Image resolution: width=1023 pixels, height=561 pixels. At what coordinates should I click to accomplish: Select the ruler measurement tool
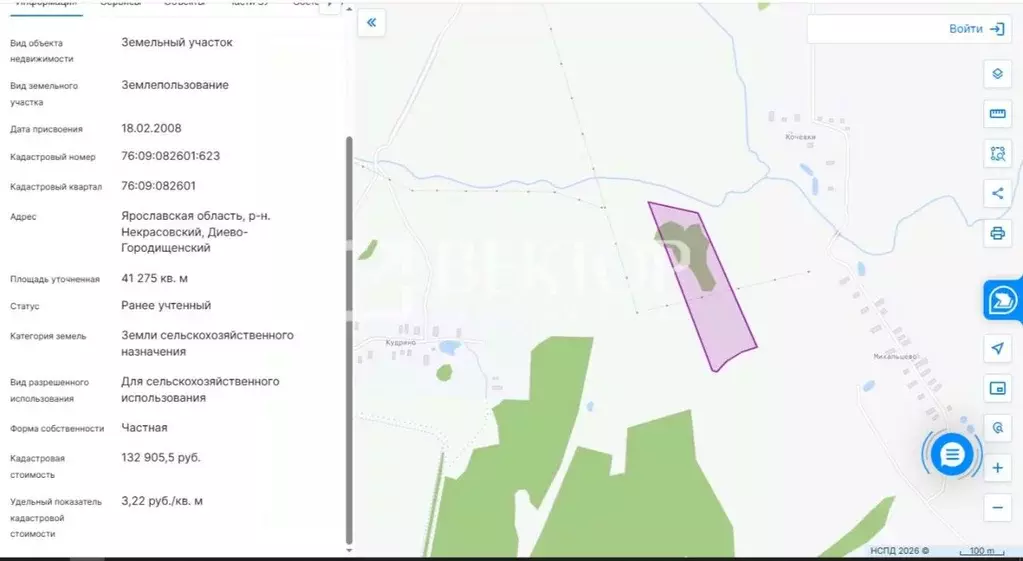pos(997,114)
